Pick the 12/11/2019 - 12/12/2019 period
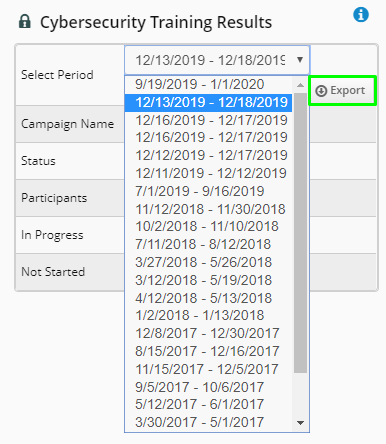The image size is (386, 444). [208, 173]
